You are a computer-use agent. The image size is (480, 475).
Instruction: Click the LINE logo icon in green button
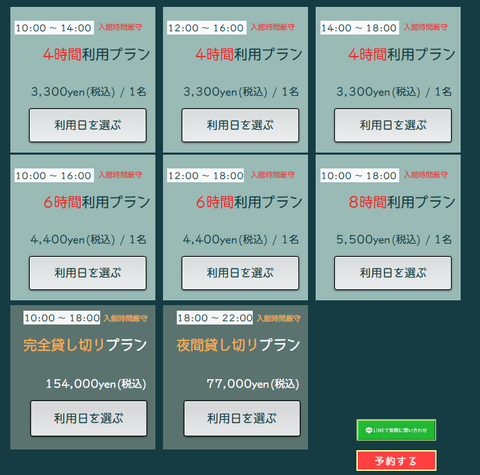[369, 430]
